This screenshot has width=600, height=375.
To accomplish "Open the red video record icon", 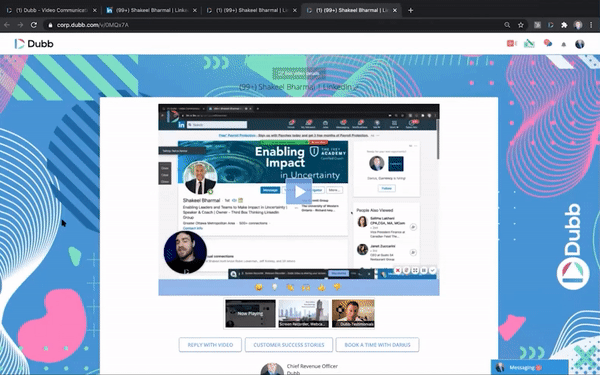I will (x=512, y=43).
